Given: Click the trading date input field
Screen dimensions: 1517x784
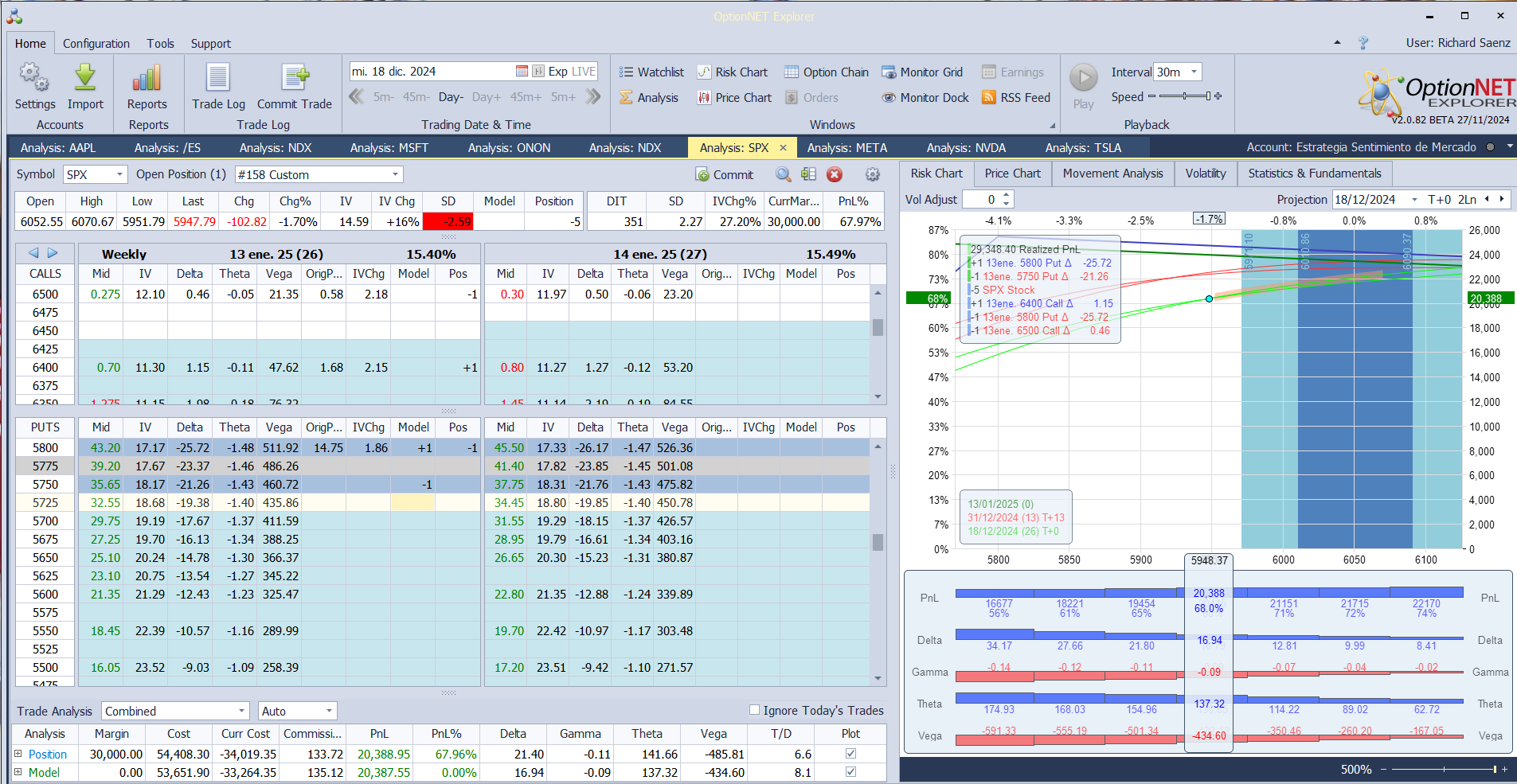Looking at the screenshot, I should pyautogui.click(x=431, y=72).
